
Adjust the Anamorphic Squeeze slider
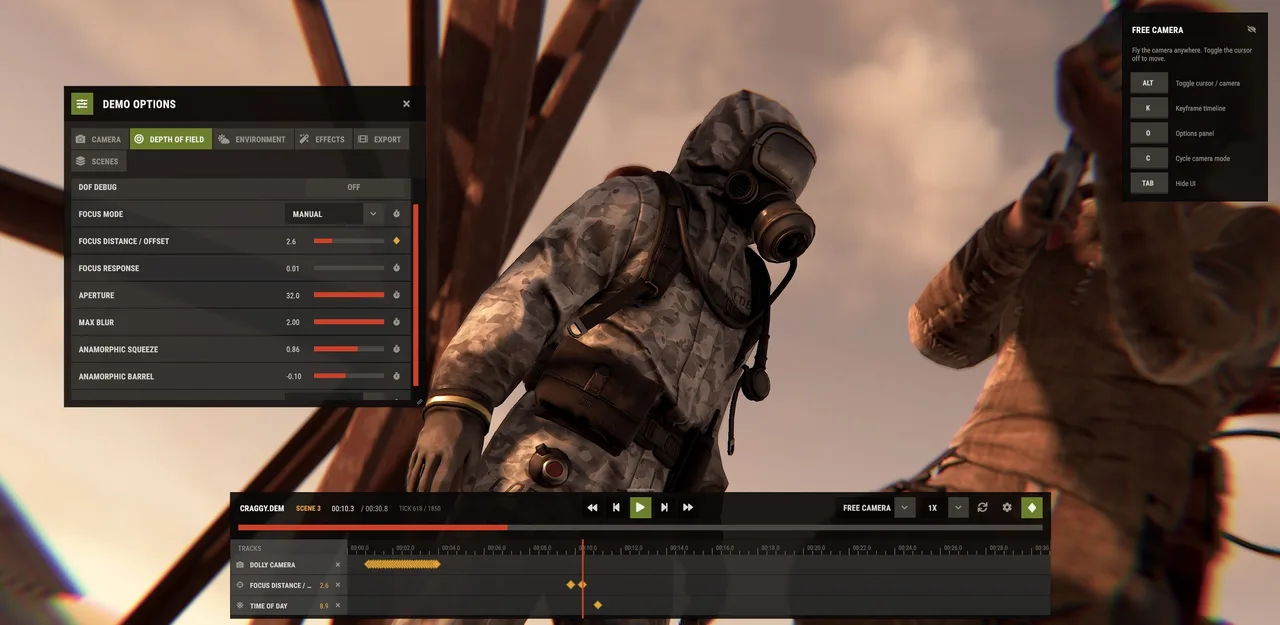pyautogui.click(x=349, y=349)
